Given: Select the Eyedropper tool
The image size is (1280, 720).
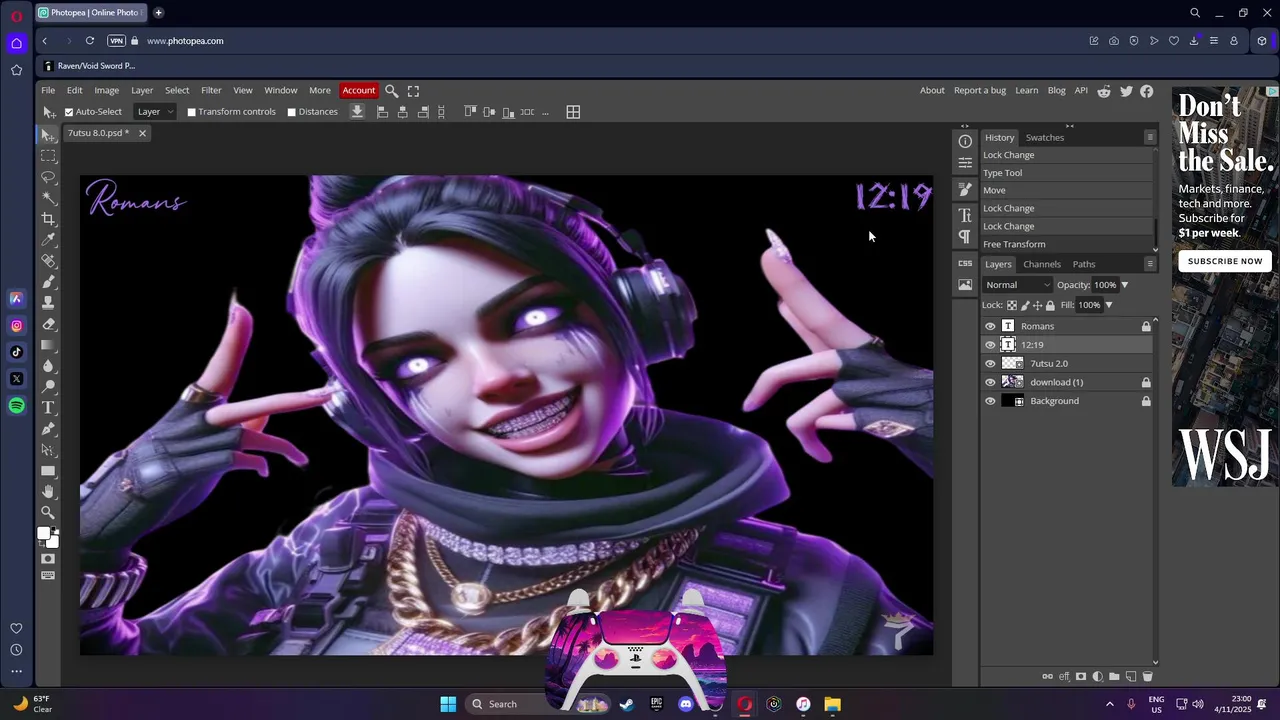Looking at the screenshot, I should [x=48, y=240].
